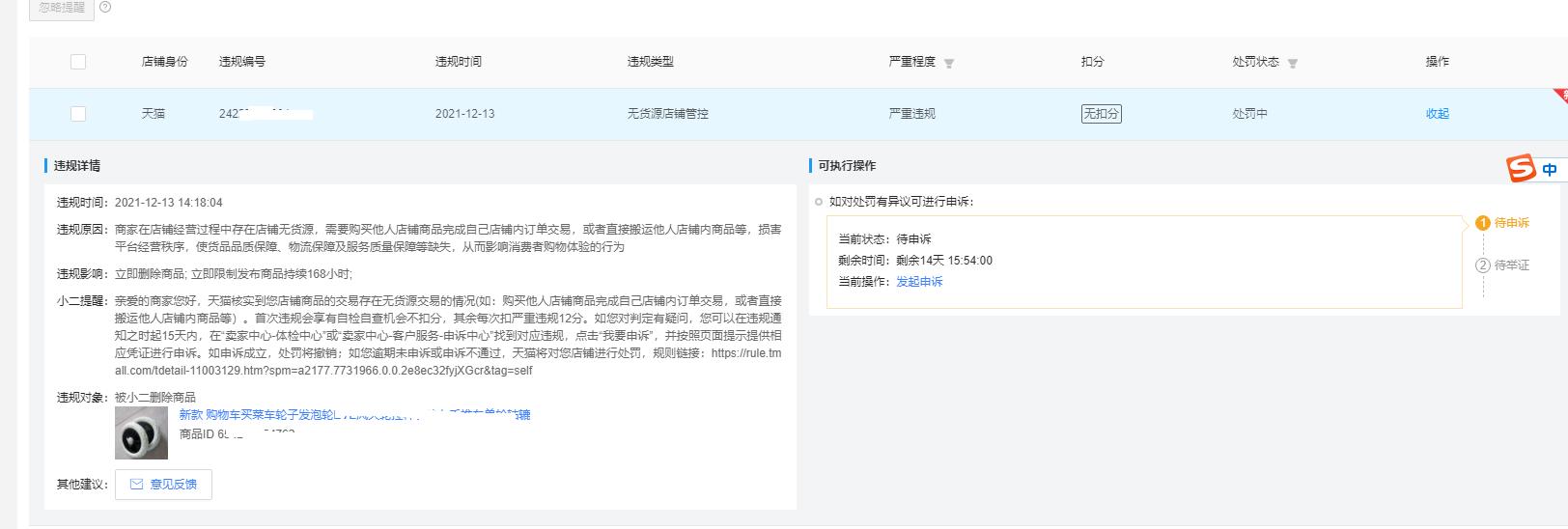The image size is (1568, 529).
Task: Click the 被小二删除商品 text
Action: pyautogui.click(x=155, y=398)
